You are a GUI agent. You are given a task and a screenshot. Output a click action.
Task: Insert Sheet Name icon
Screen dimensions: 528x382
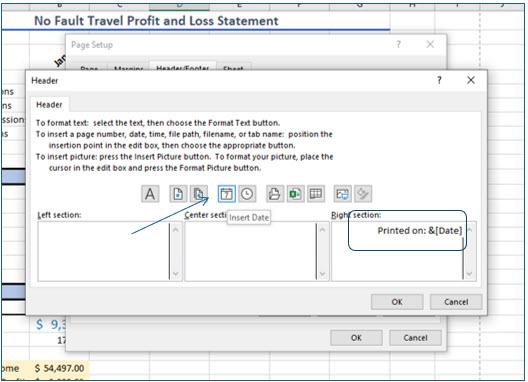point(316,194)
